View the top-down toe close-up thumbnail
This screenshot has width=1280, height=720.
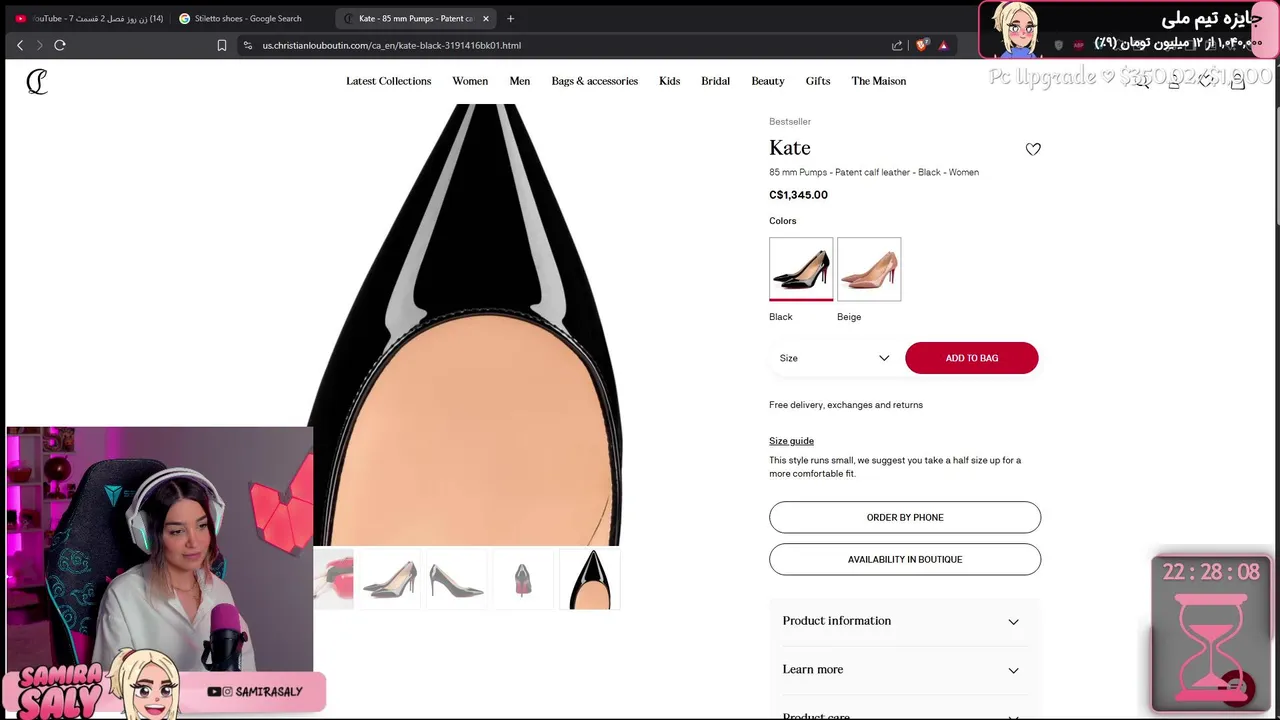(x=589, y=579)
